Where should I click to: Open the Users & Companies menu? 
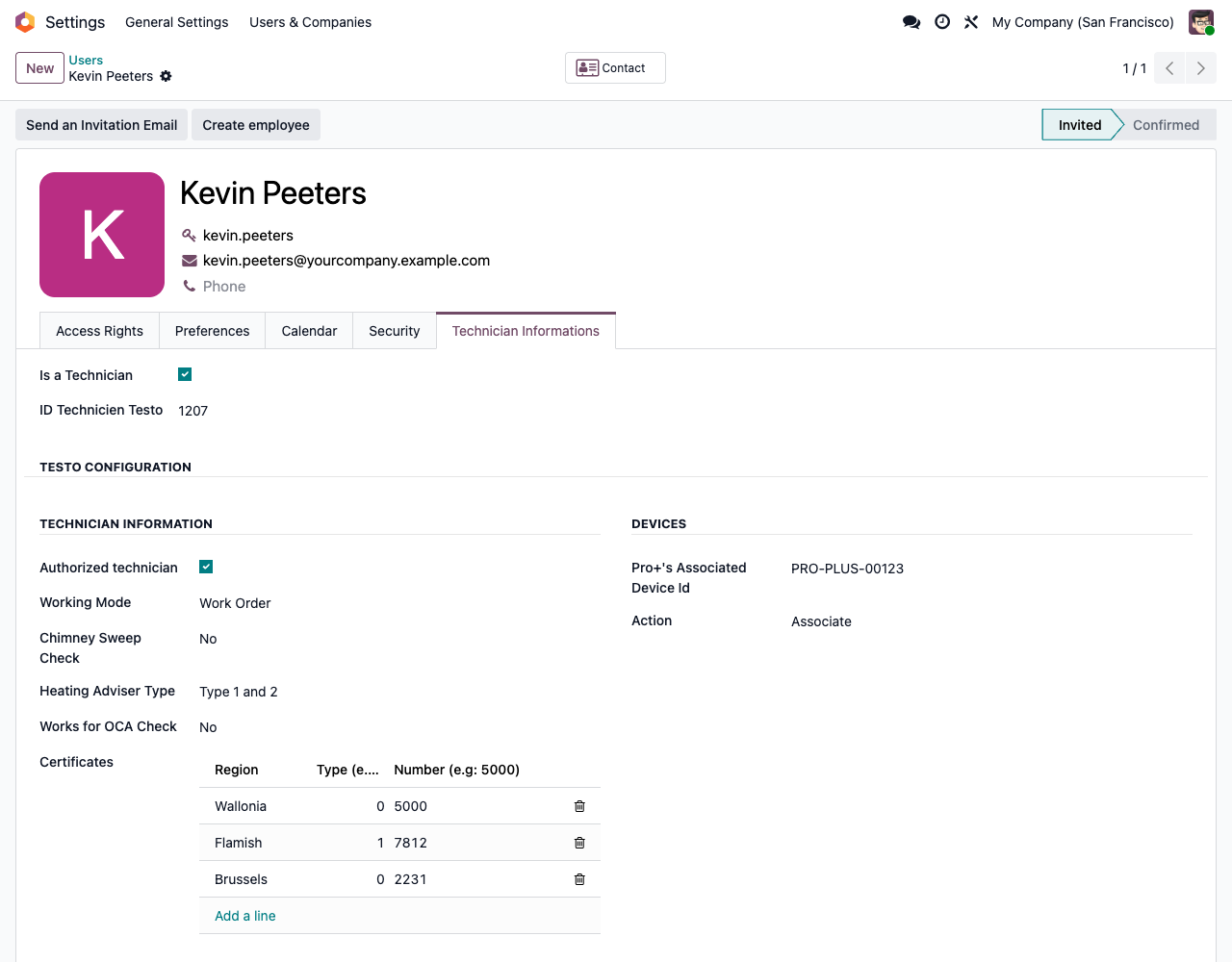[x=310, y=22]
